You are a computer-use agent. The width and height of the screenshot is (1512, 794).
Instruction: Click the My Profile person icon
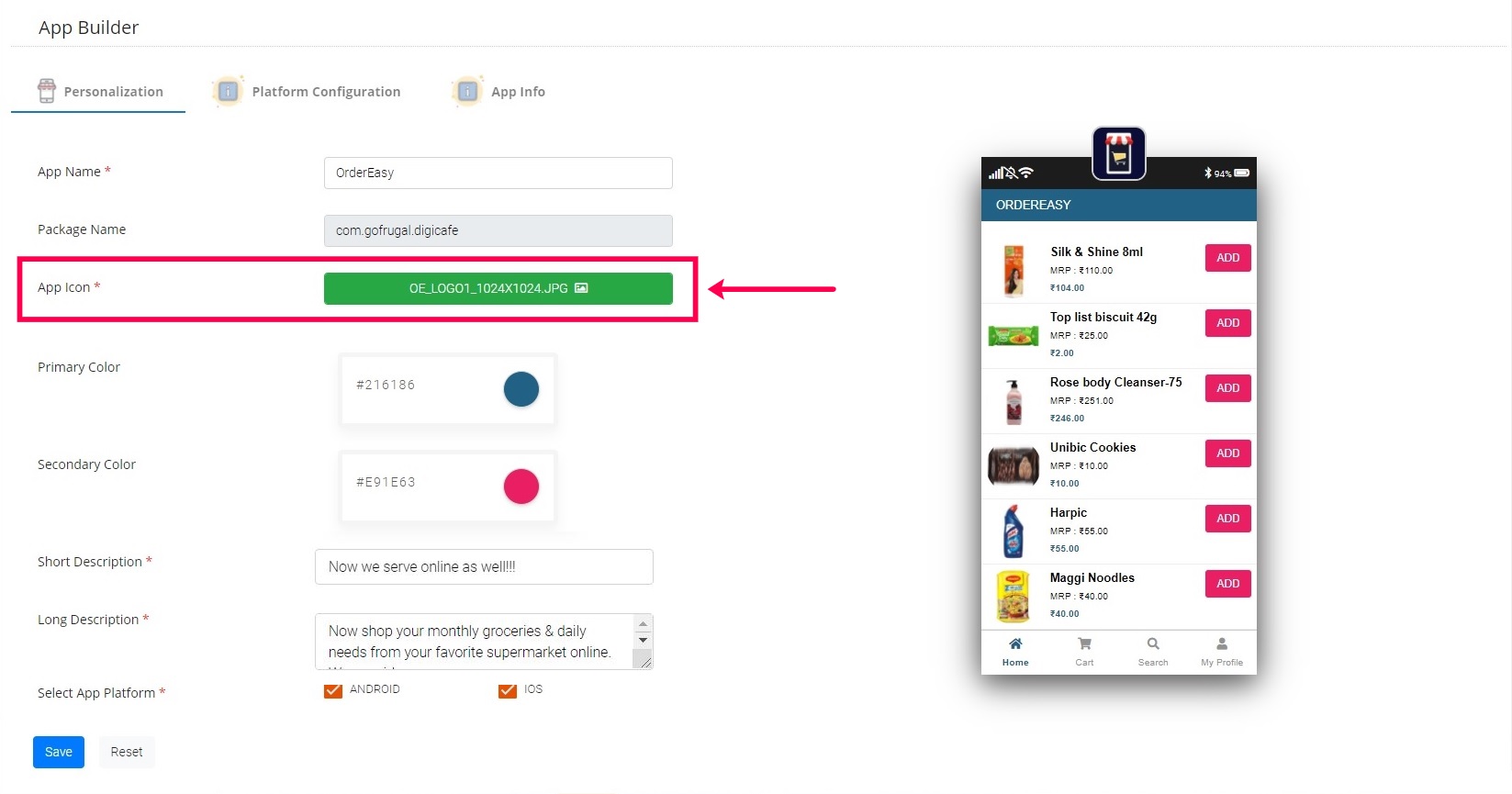1222,644
